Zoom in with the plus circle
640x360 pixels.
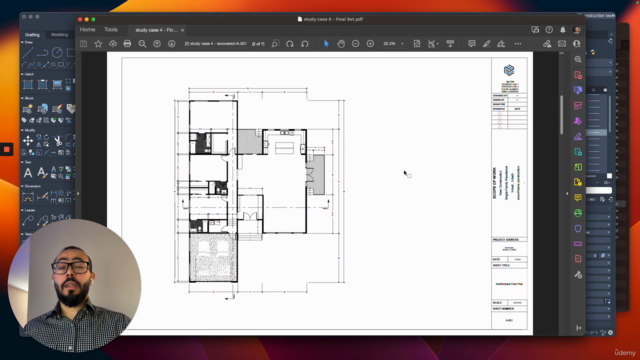[x=370, y=44]
